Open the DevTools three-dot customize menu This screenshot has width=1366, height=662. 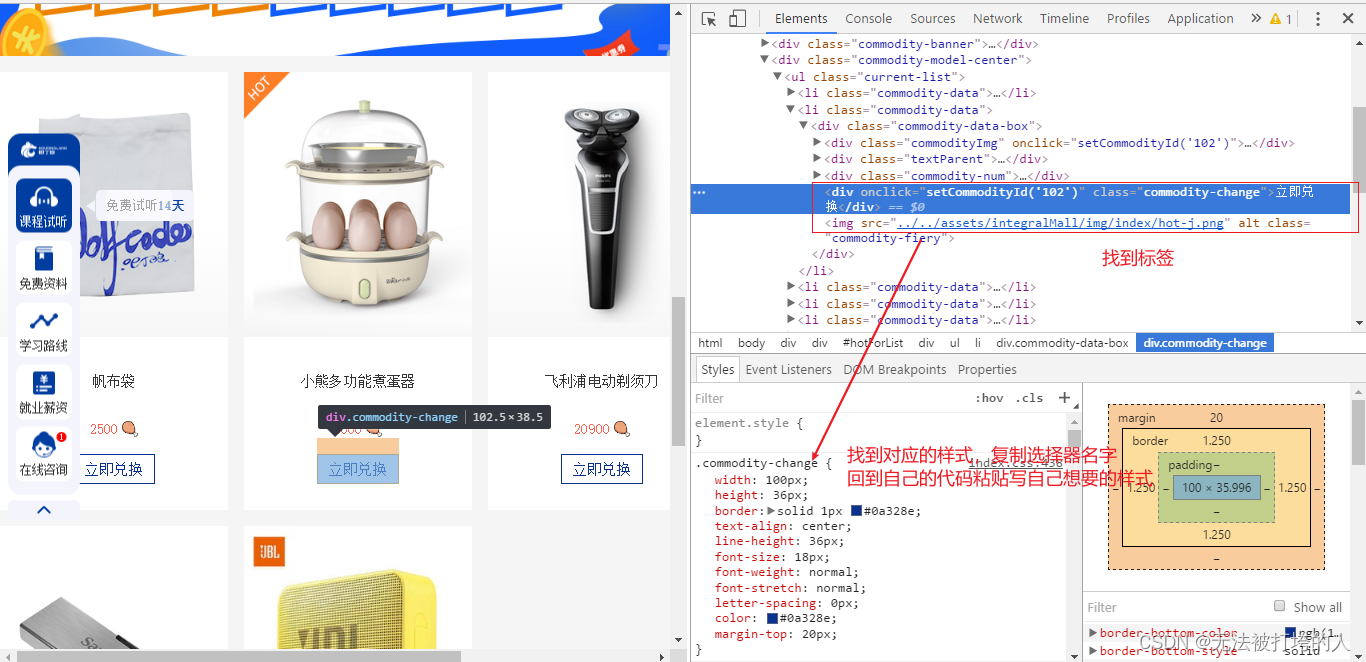pos(1318,19)
